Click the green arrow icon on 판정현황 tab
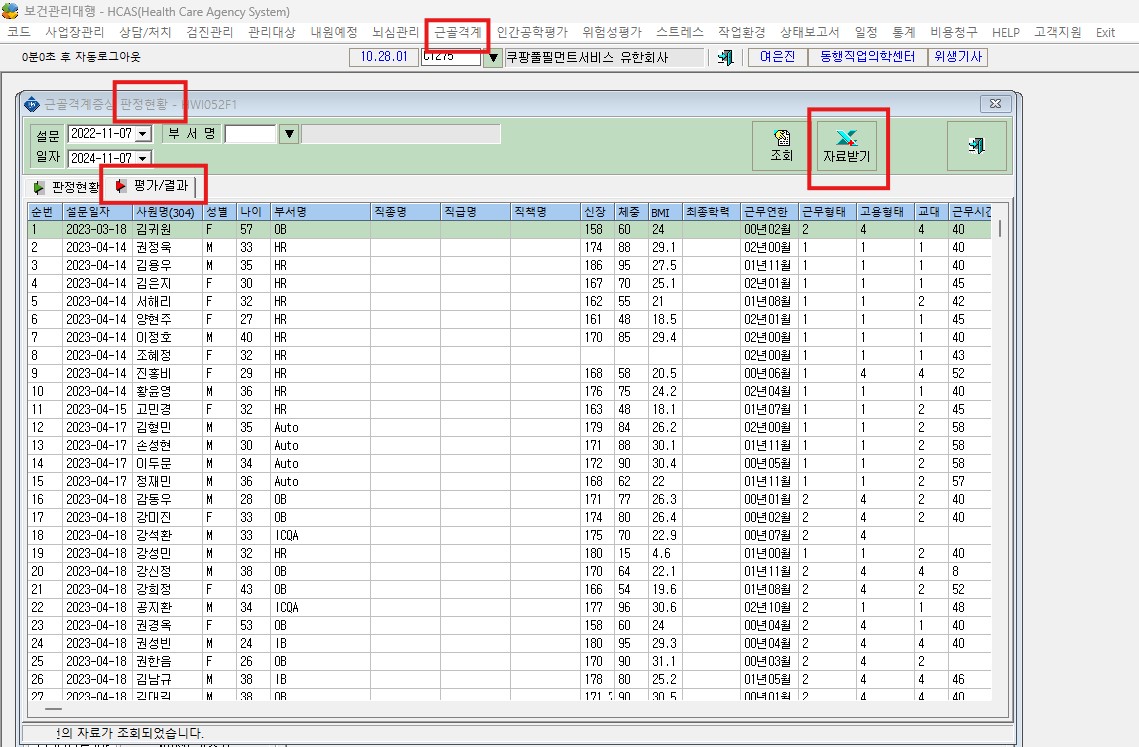 click(x=38, y=187)
